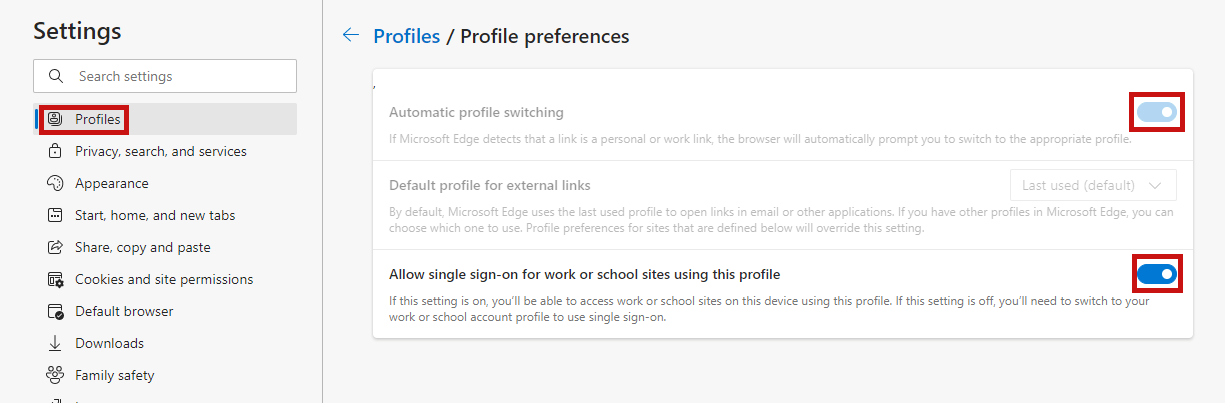Click the Downloads arrow icon
The height and width of the screenshot is (403, 1225).
(55, 344)
